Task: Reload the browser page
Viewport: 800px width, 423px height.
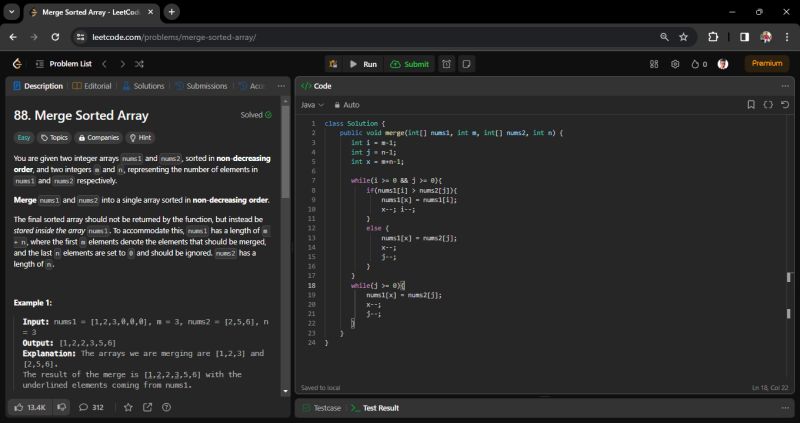Action: (x=55, y=37)
